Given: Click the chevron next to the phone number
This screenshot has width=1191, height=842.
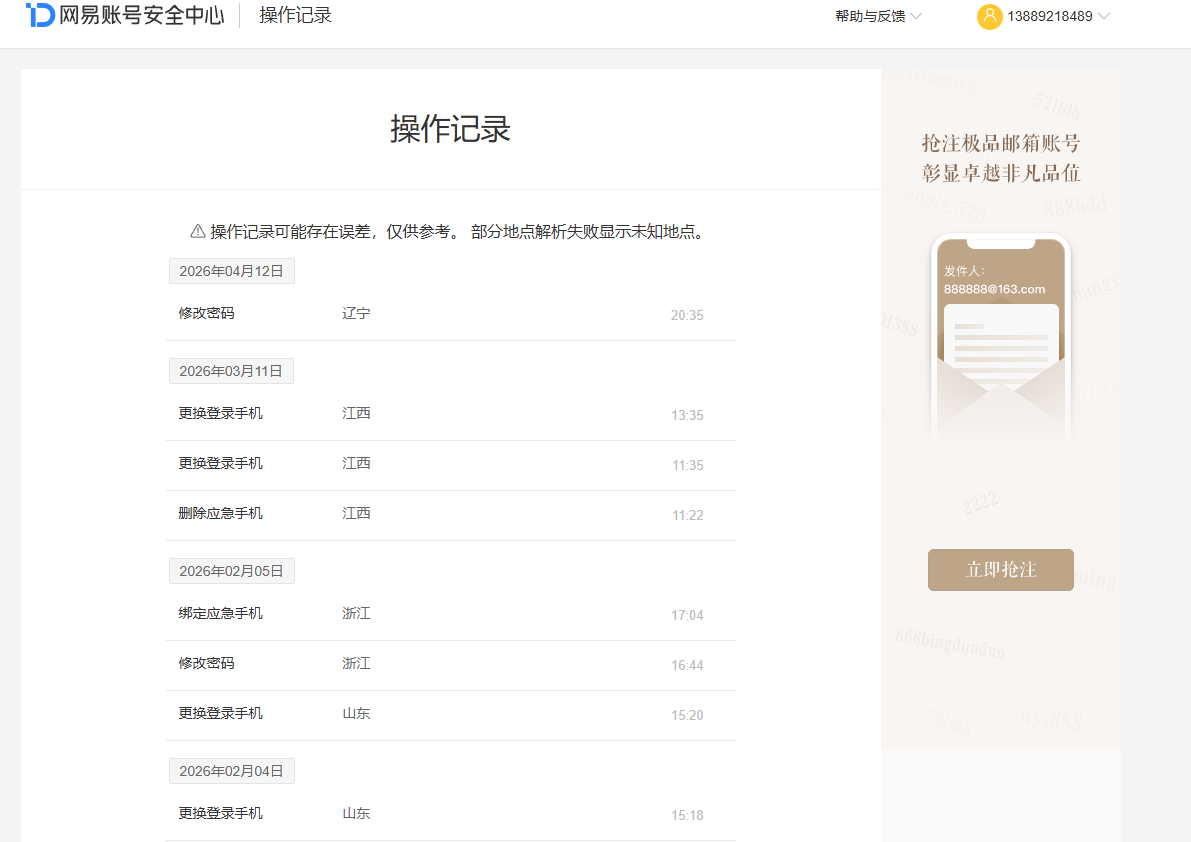Looking at the screenshot, I should 1104,16.
